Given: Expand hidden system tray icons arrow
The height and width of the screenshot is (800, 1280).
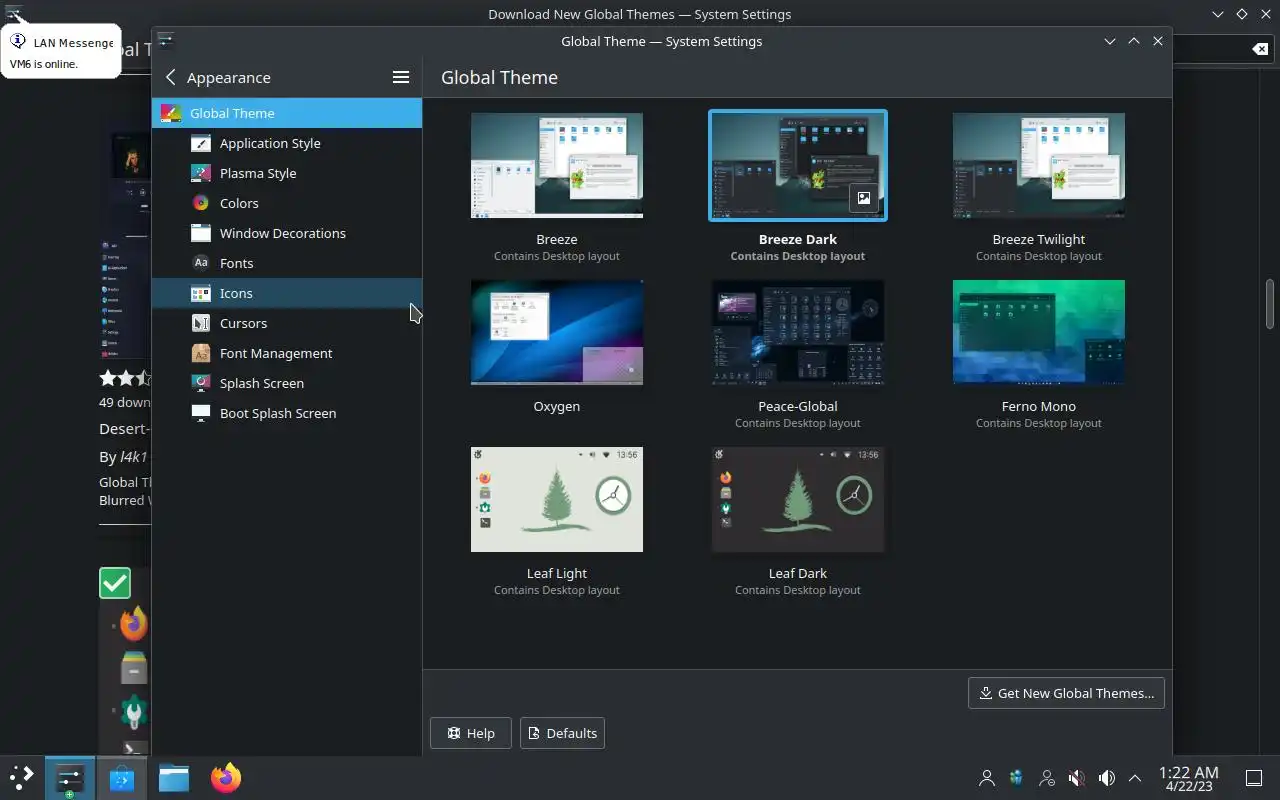Looking at the screenshot, I should [x=1135, y=778].
